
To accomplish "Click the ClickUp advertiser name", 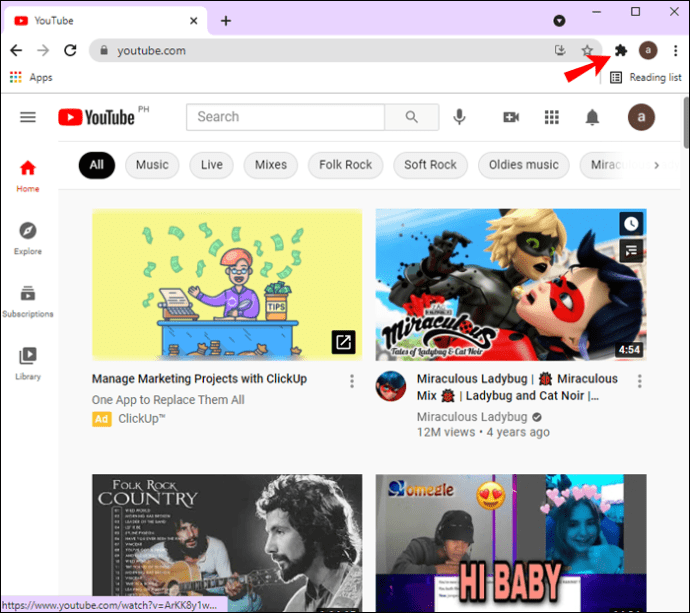I will coord(142,418).
